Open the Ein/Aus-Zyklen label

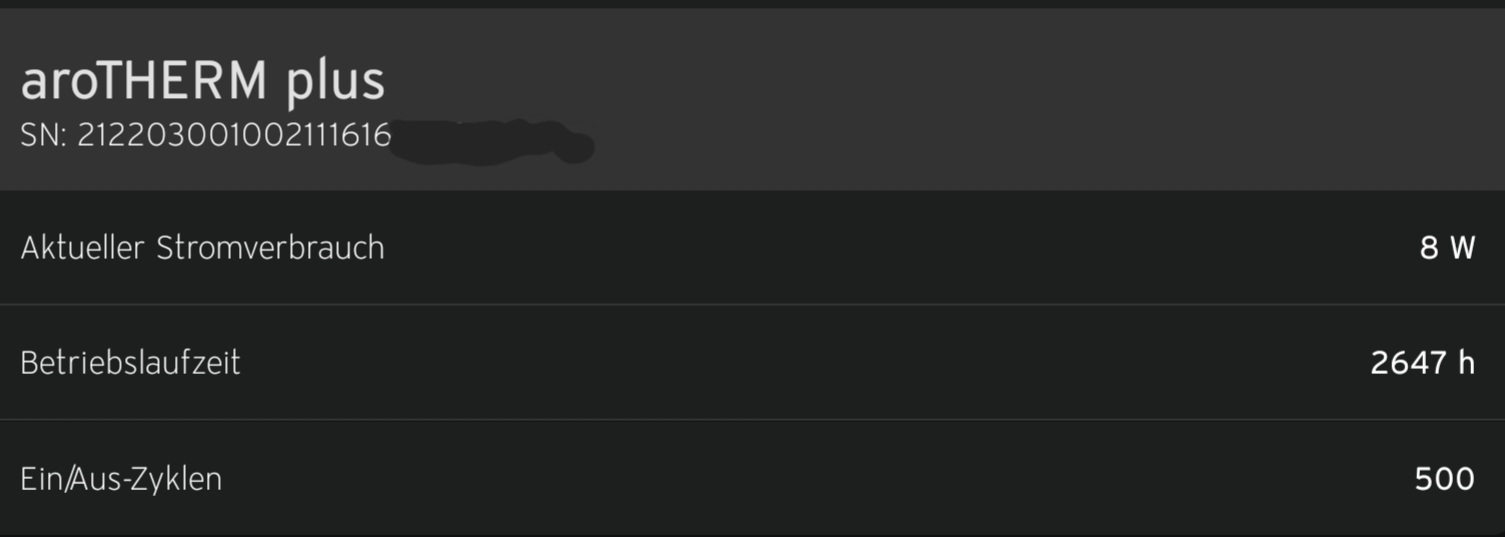(x=121, y=479)
